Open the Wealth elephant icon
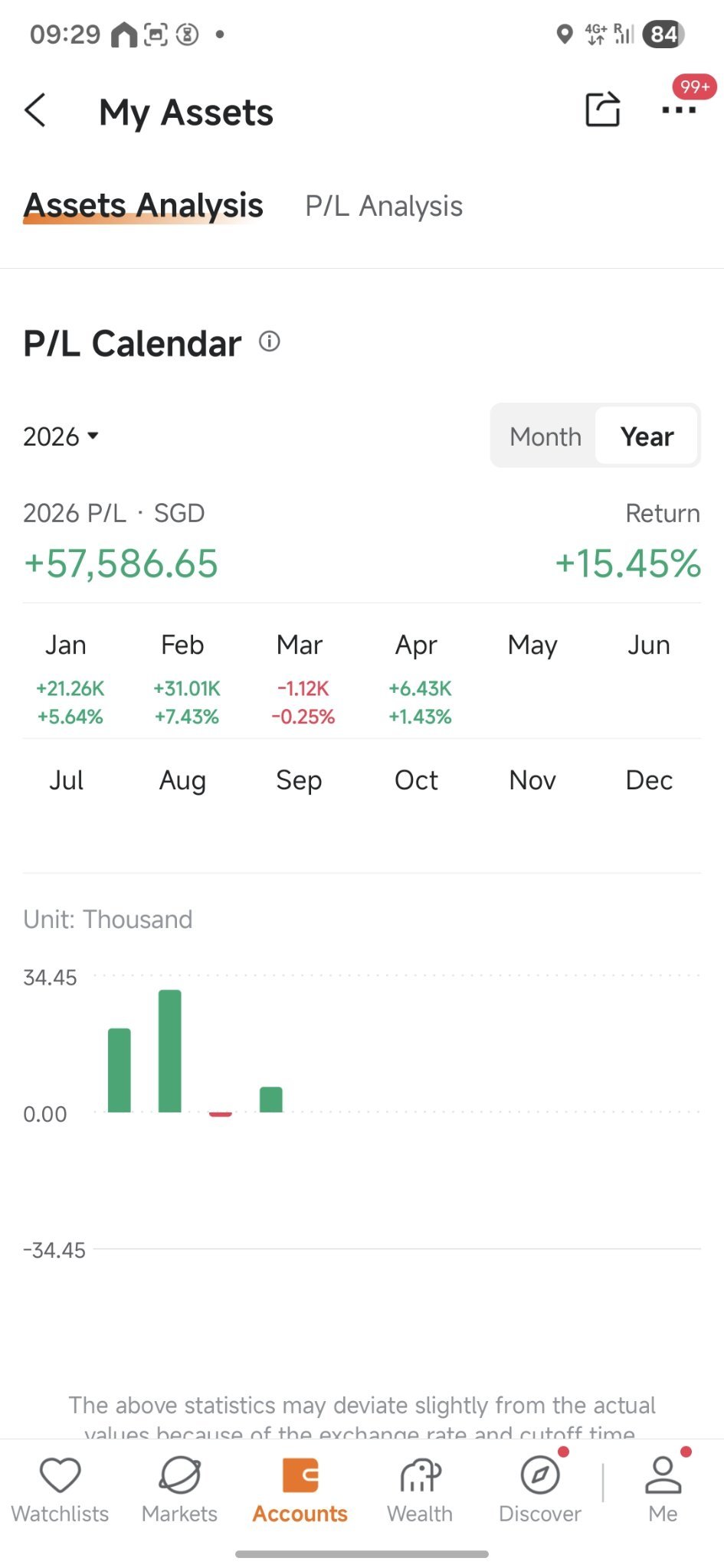724x1568 pixels. (420, 1475)
